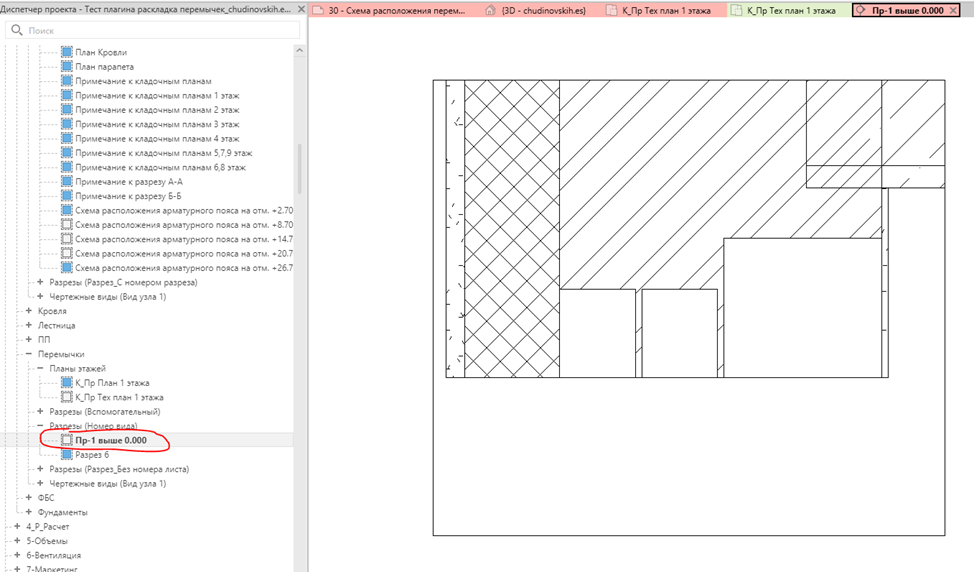Click the magnifier icon in the search box
974x572 pixels.
click(x=17, y=30)
